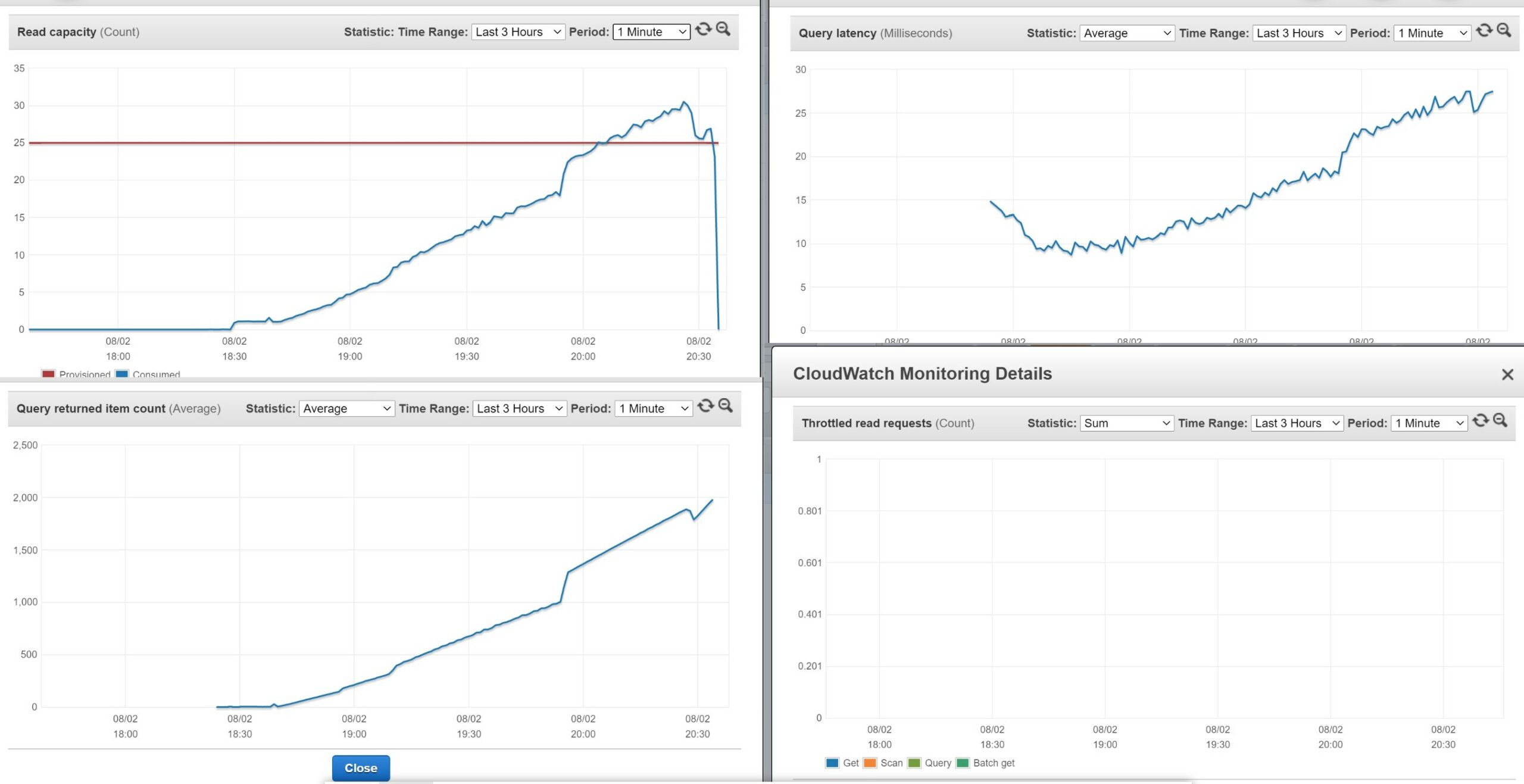This screenshot has height=784, width=1524.
Task: Change Throttled read requests Sum statistic
Action: tap(1126, 423)
